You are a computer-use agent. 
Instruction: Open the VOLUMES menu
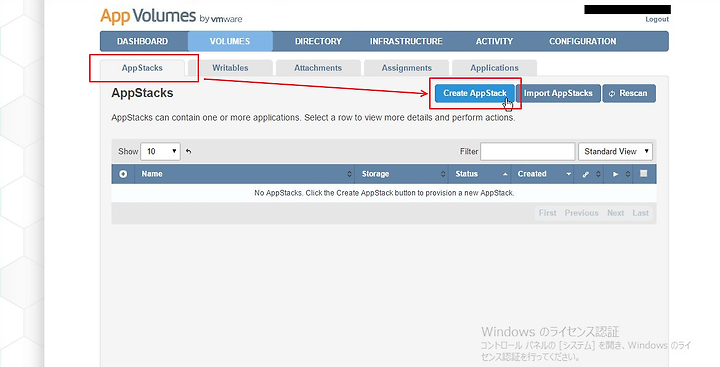point(230,41)
